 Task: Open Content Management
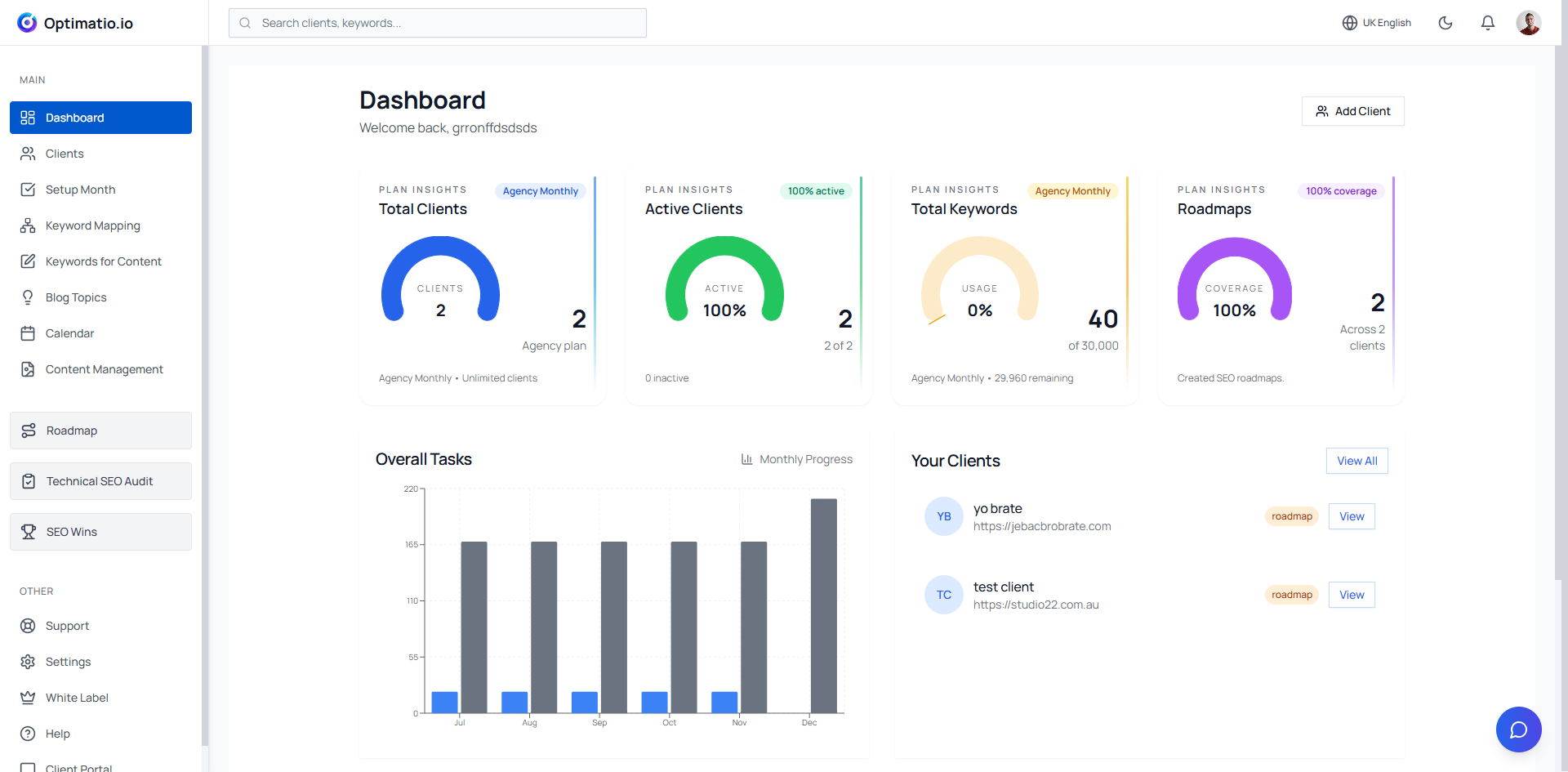click(x=104, y=369)
